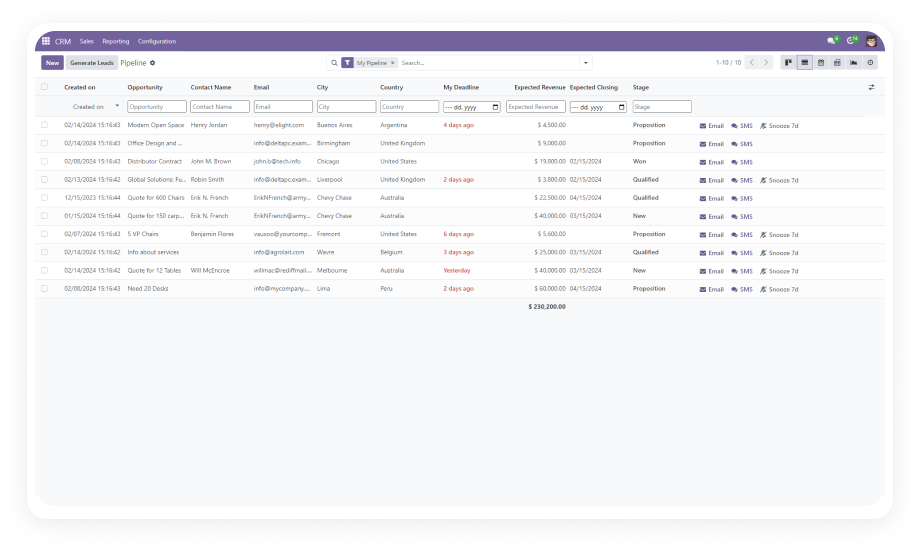Snooze 7d the Global Solutions opportunity

(x=779, y=180)
